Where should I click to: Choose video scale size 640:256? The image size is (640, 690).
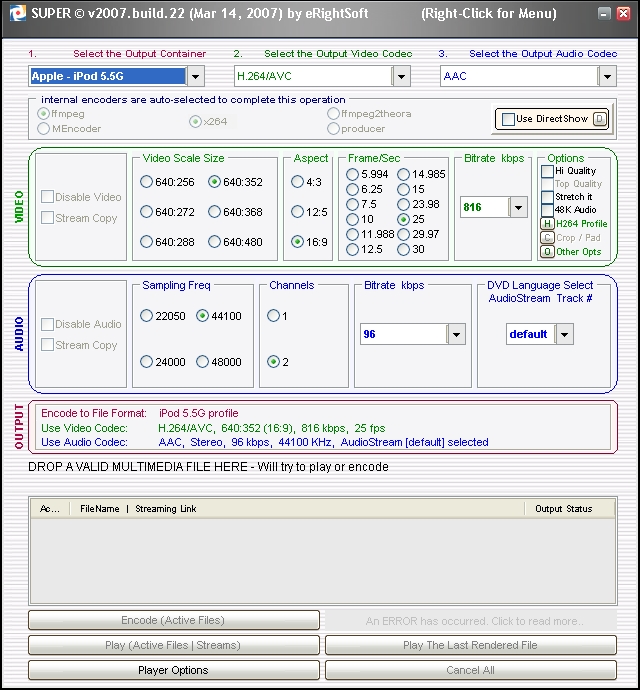point(146,182)
